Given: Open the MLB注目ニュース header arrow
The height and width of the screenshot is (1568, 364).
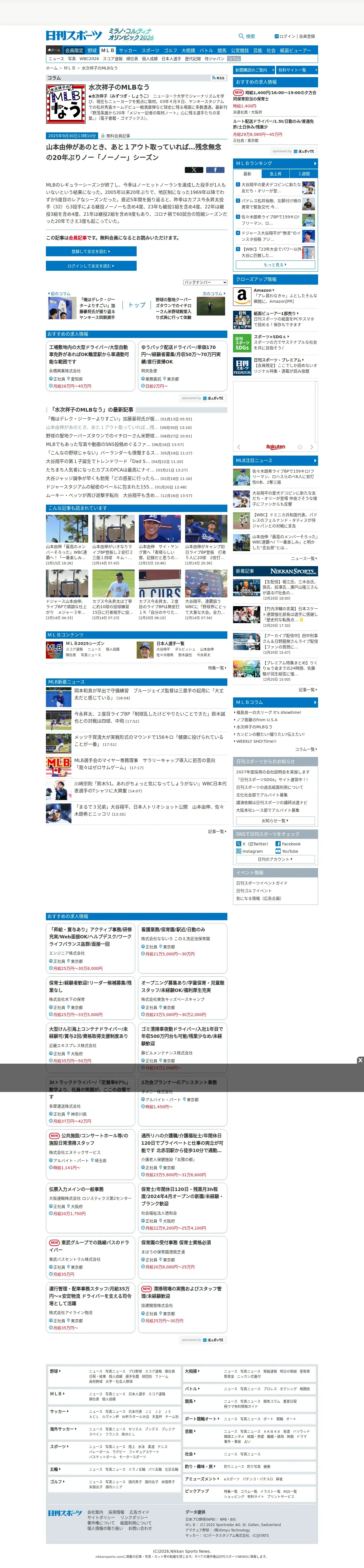Looking at the screenshot, I should coord(315,460).
